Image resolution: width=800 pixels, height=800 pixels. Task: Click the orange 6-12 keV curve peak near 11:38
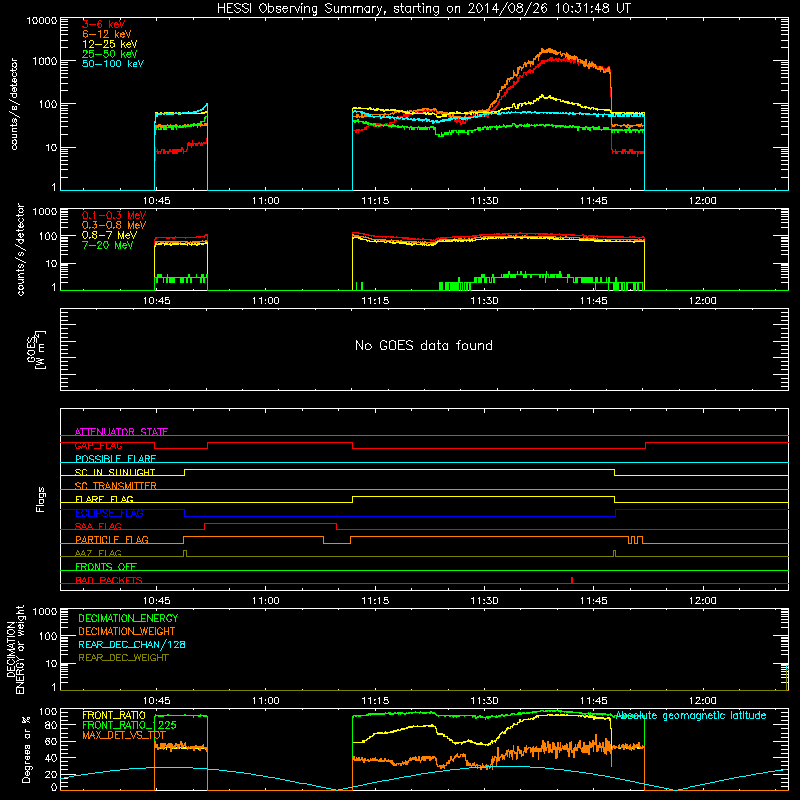click(548, 50)
